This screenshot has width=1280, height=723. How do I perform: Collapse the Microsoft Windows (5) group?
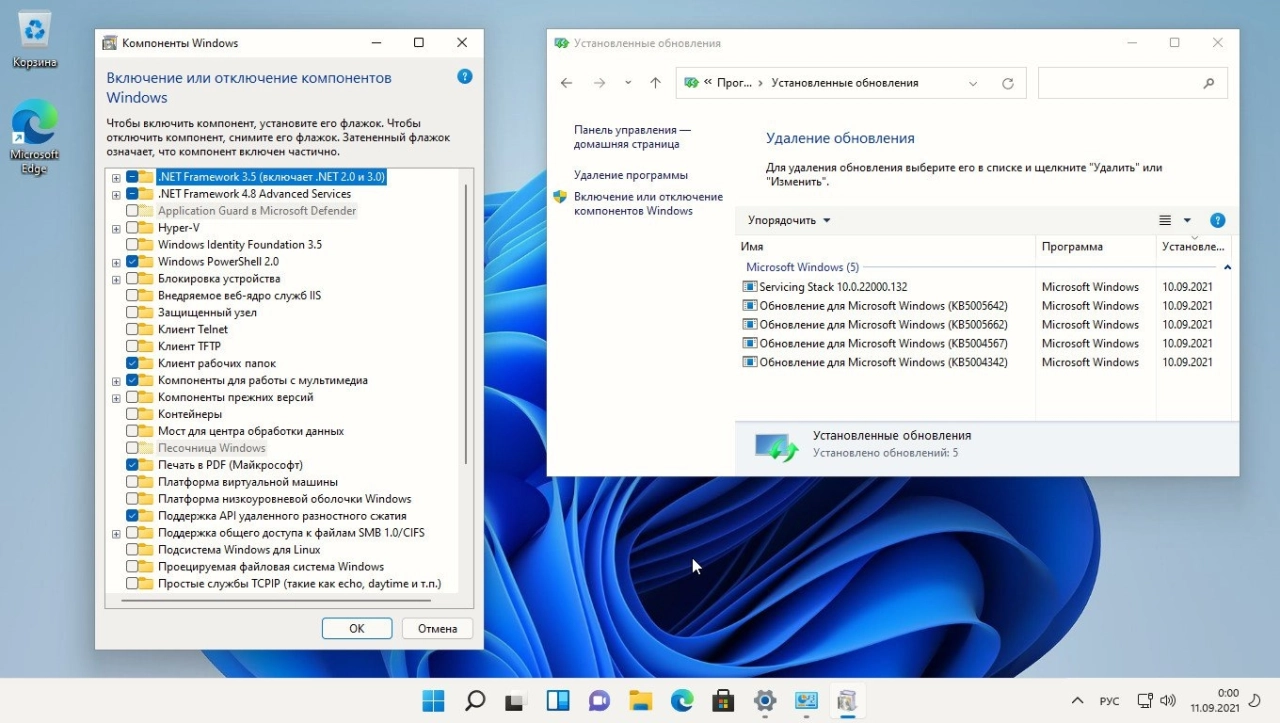[x=1227, y=267]
